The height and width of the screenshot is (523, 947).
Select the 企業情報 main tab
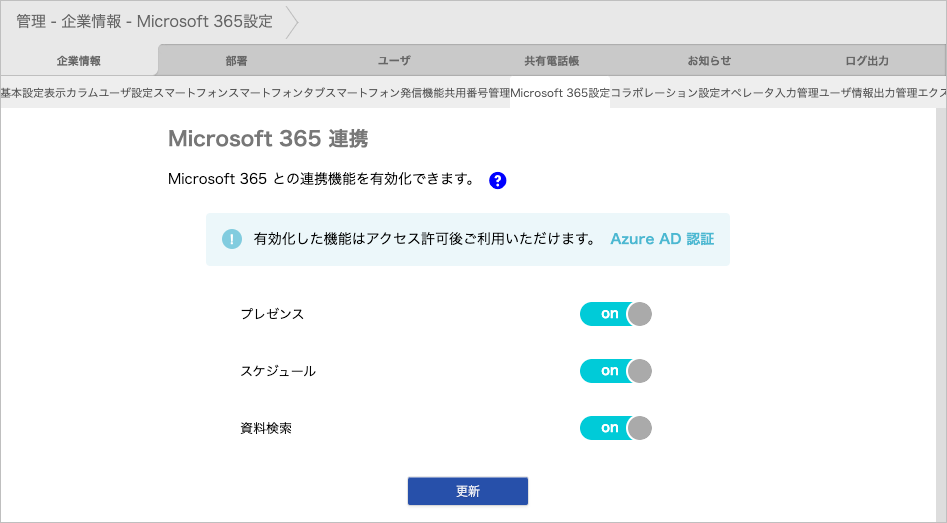[79, 60]
